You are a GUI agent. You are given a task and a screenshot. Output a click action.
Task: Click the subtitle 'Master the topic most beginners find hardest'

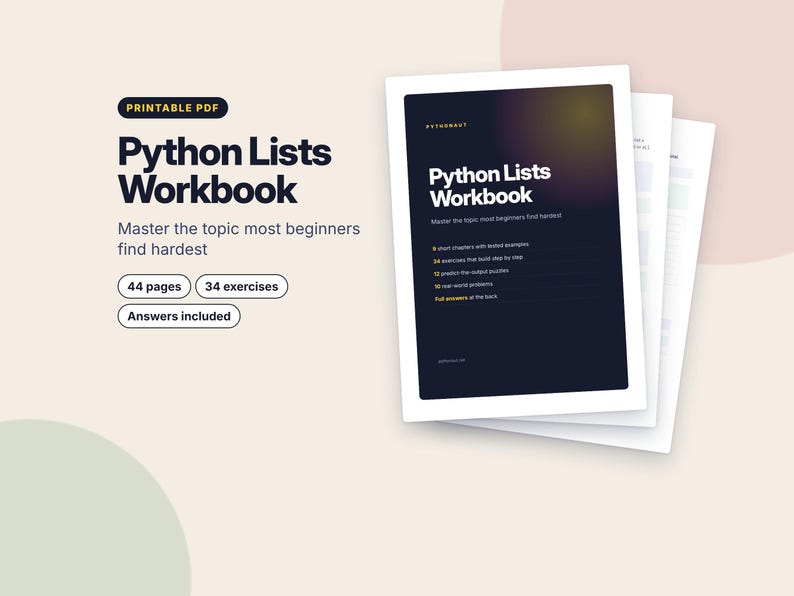239,239
